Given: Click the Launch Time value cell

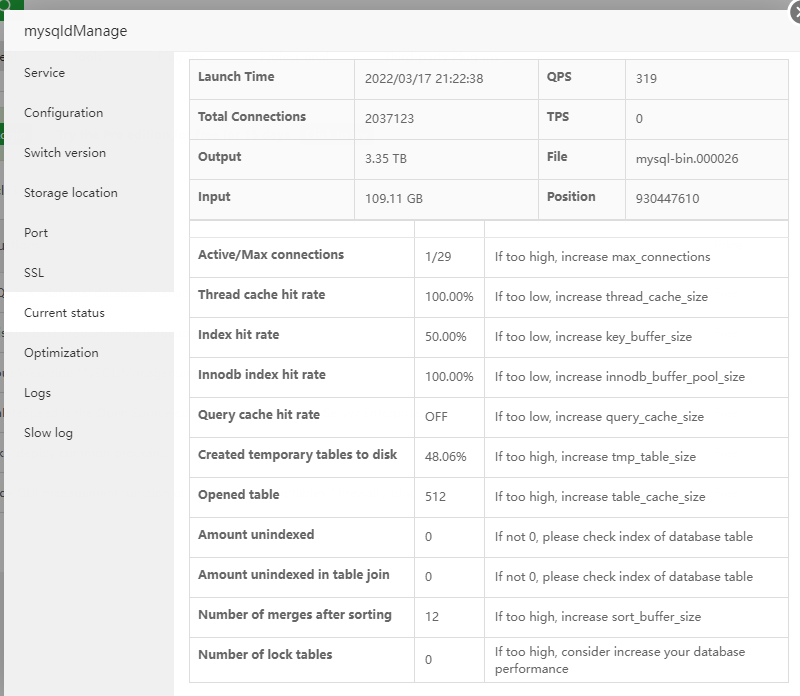Looking at the screenshot, I should tap(424, 79).
